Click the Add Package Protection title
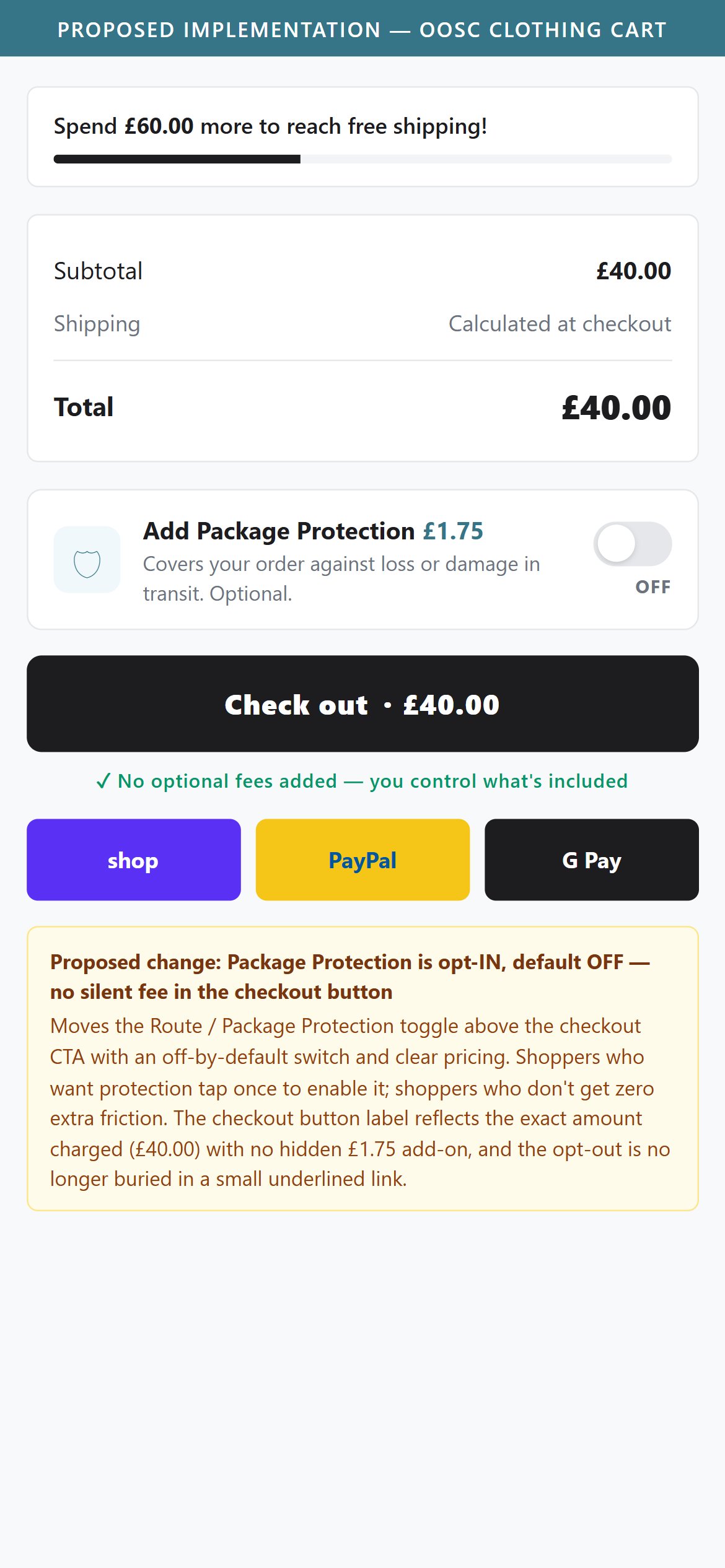725x1568 pixels. 279,531
